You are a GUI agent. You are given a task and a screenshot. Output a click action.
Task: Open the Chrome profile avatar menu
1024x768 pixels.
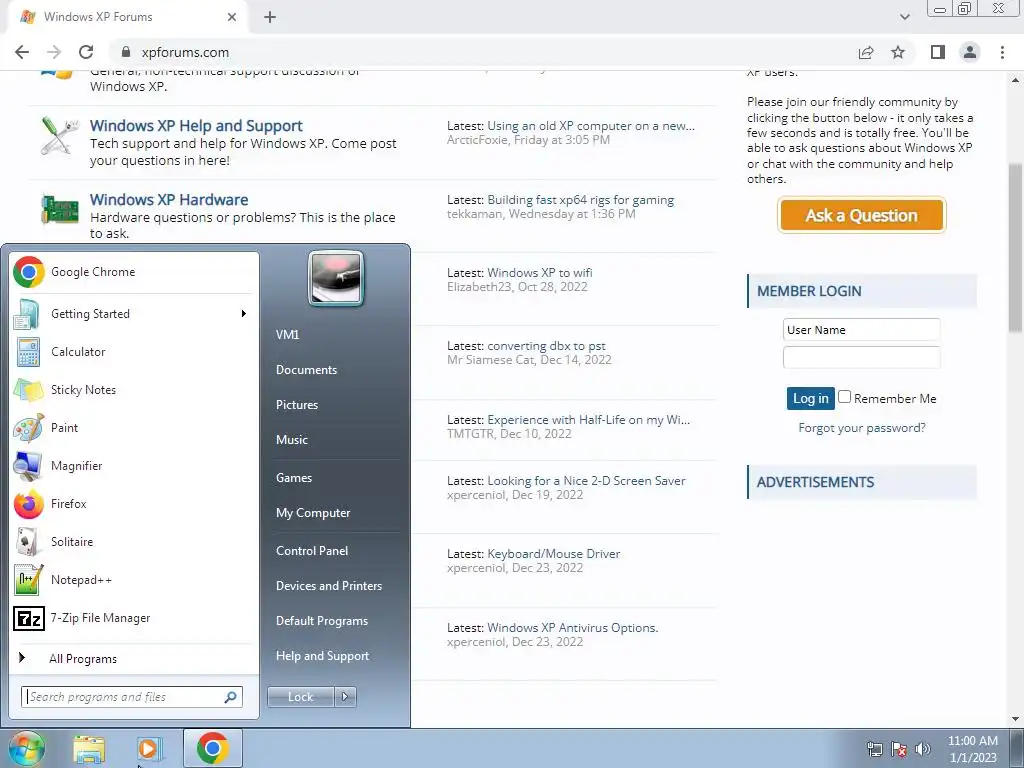coord(970,52)
